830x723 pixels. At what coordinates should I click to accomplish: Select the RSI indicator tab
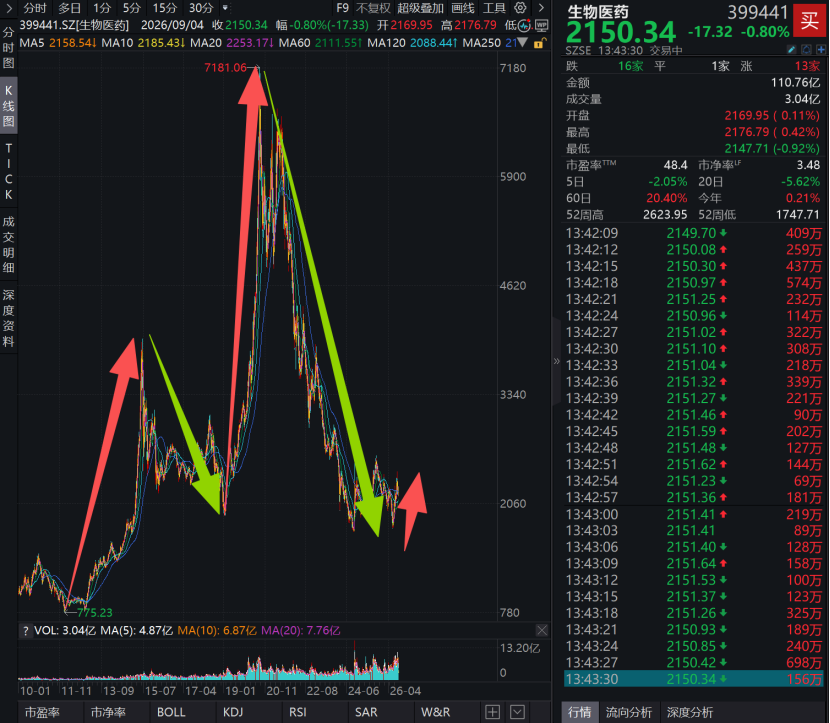pyautogui.click(x=298, y=712)
